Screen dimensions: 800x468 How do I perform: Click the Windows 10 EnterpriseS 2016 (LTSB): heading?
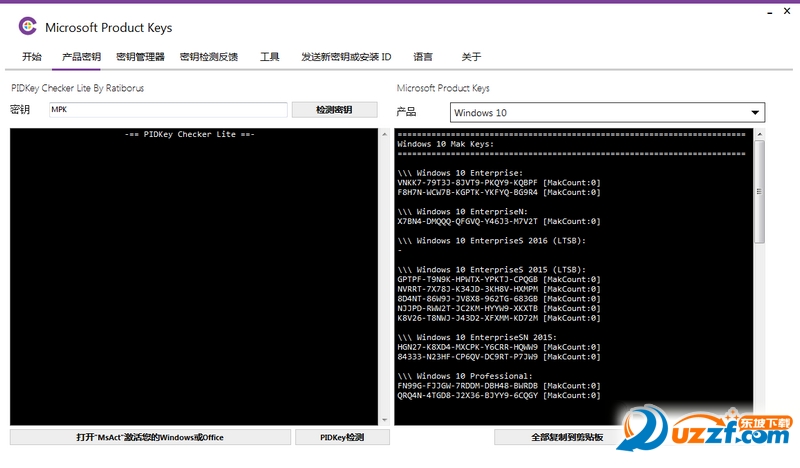(x=501, y=241)
